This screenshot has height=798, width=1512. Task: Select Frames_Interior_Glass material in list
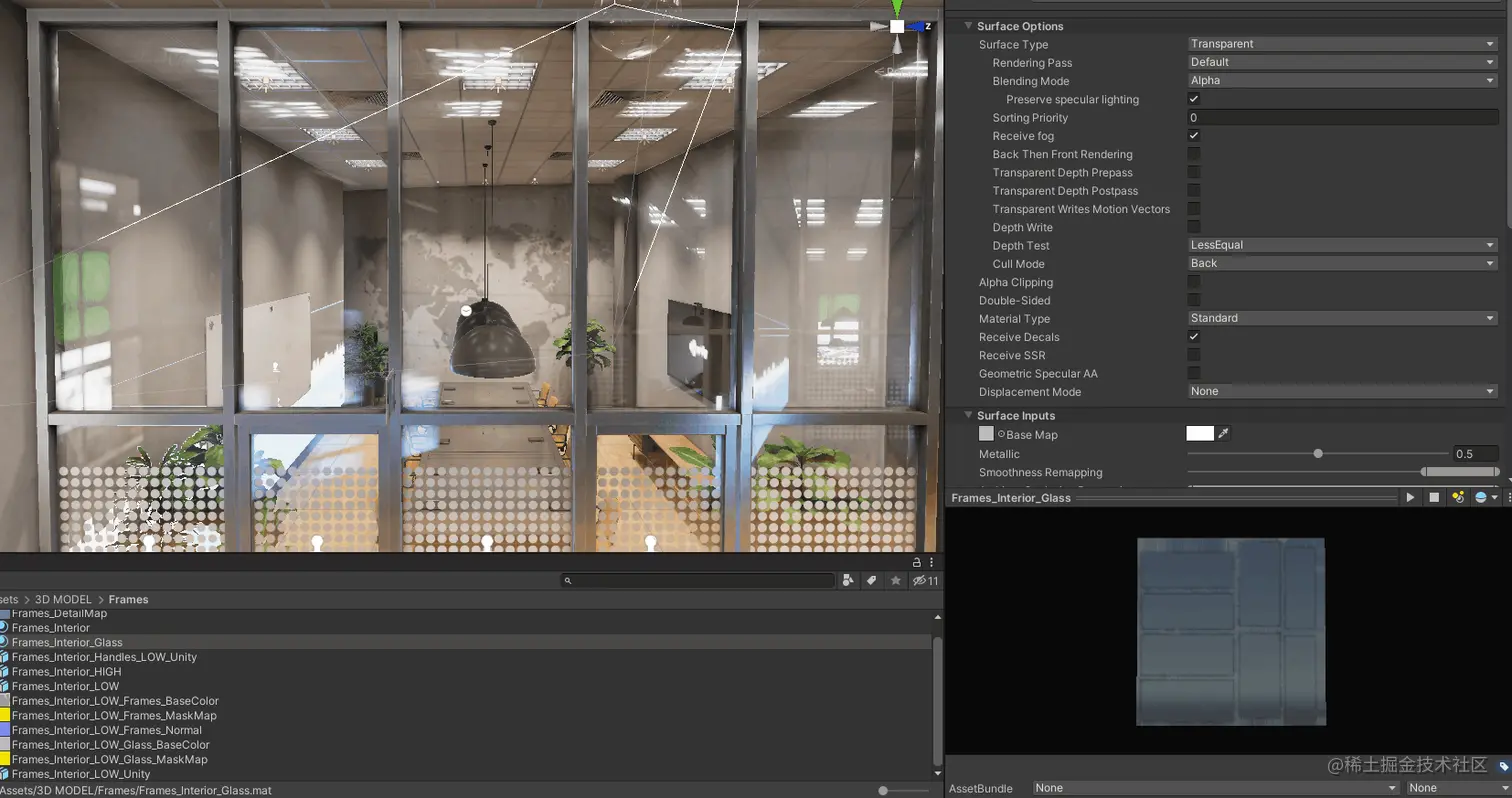point(67,642)
